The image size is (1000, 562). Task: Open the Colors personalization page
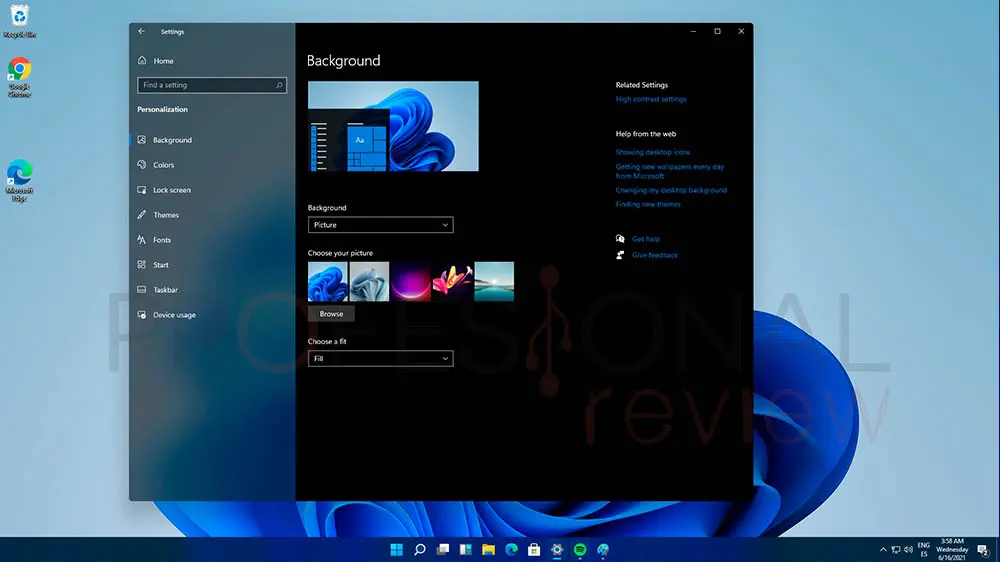tap(163, 165)
